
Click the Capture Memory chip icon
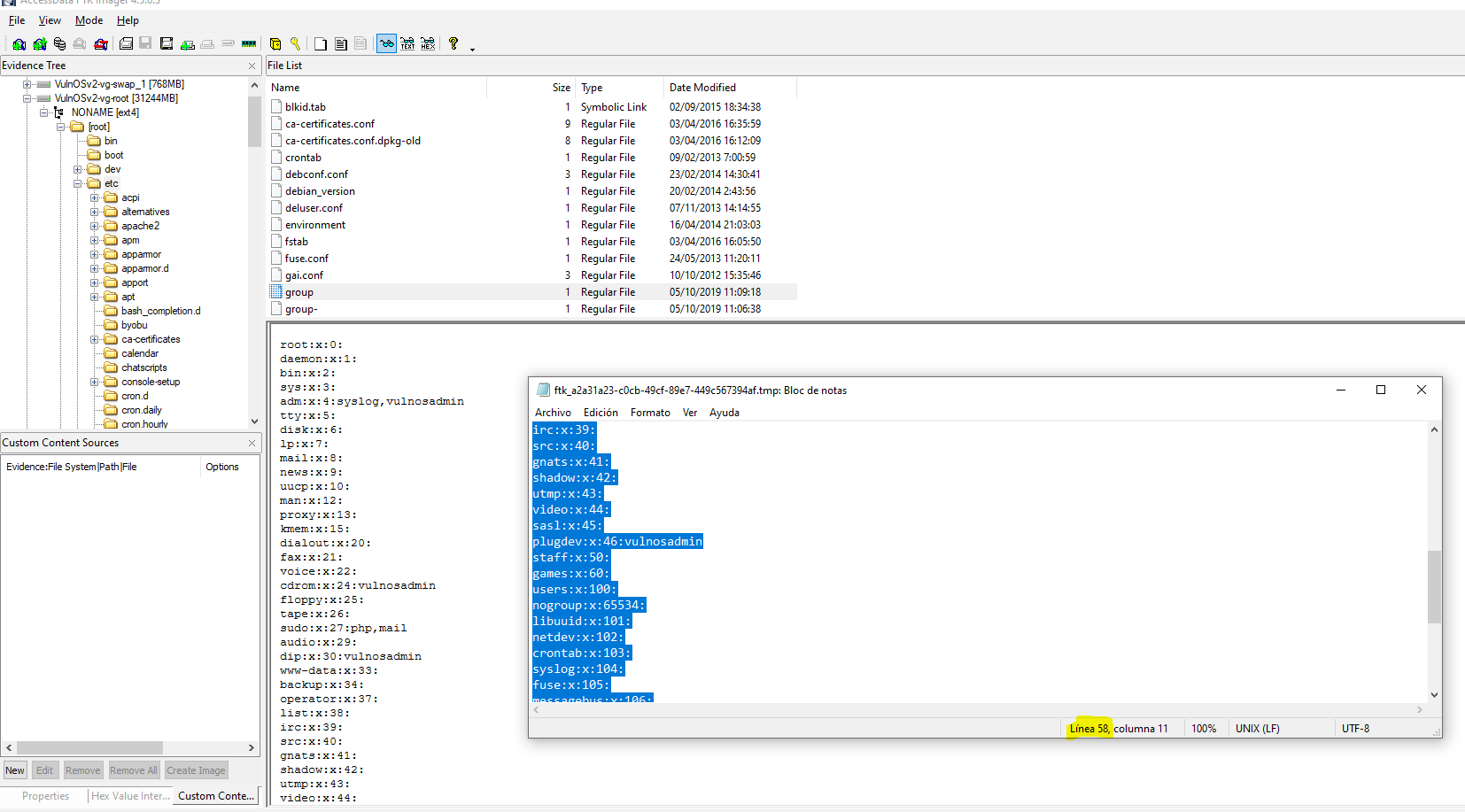(x=249, y=44)
